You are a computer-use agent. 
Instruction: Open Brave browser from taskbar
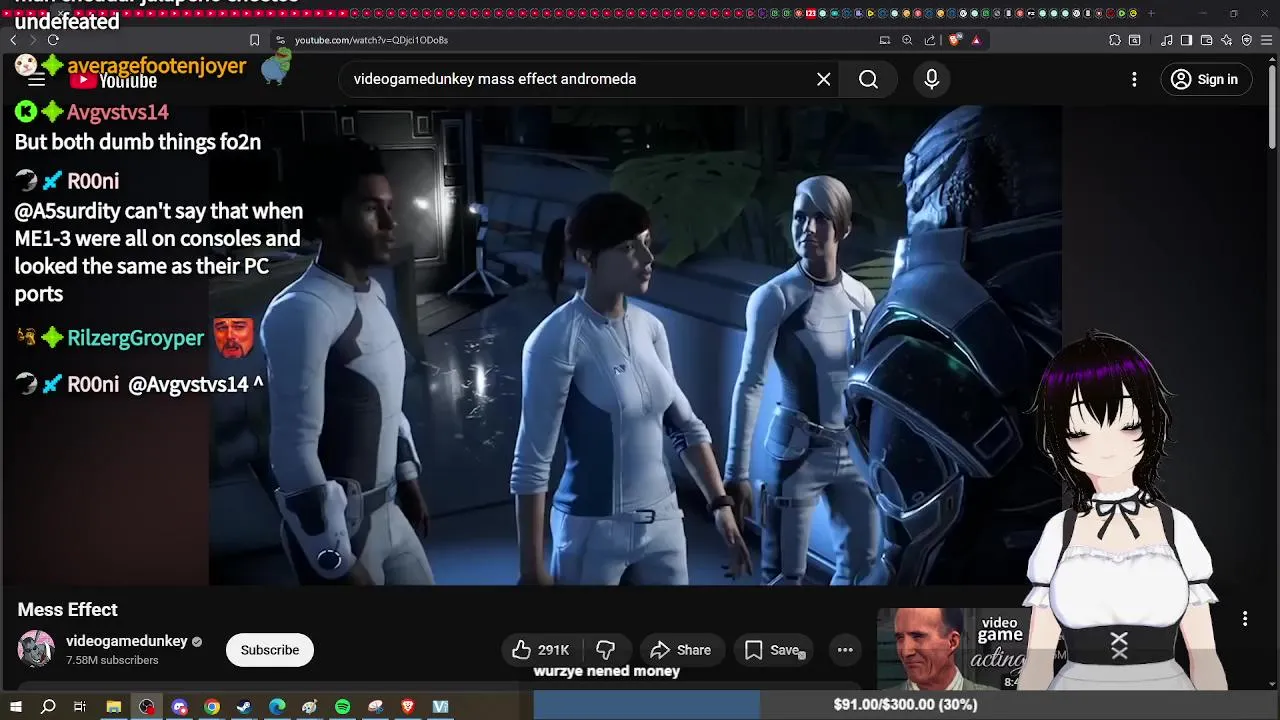408,707
